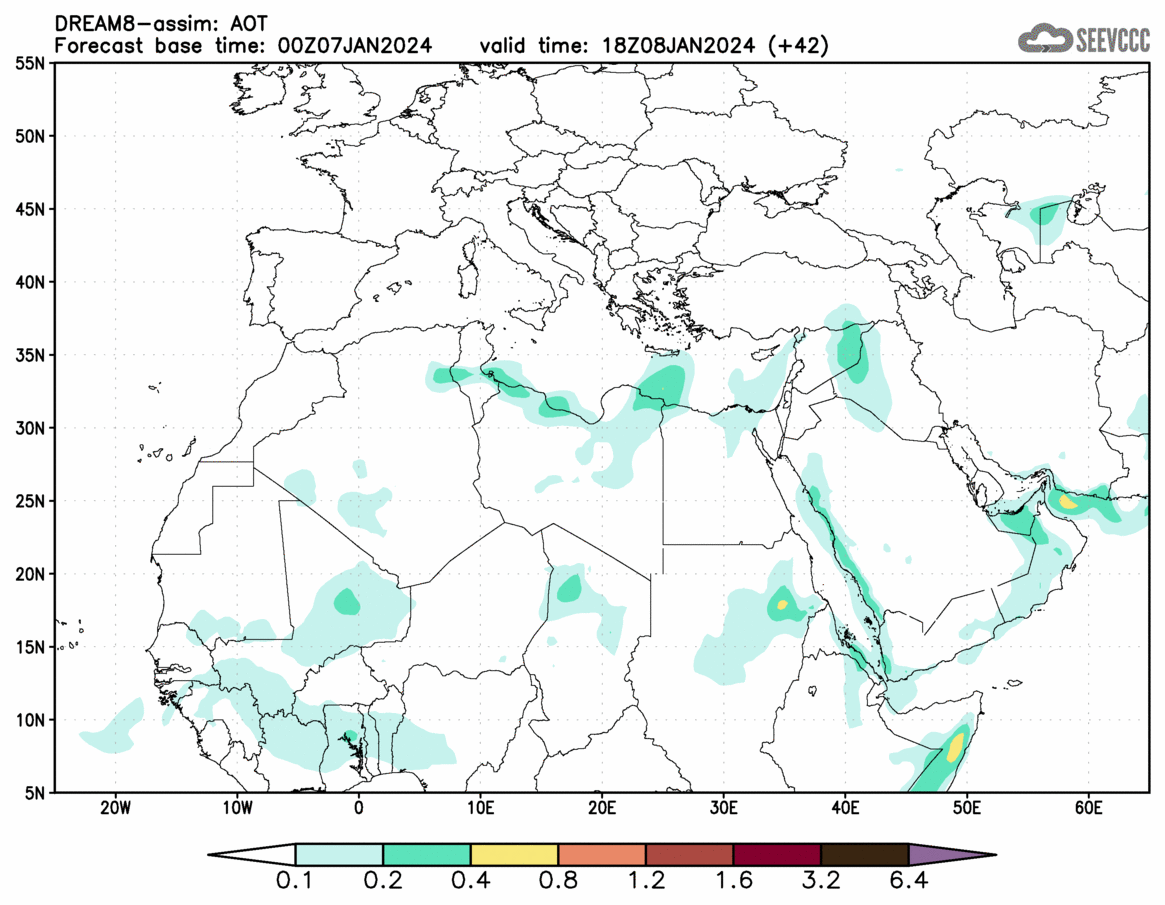Image resolution: width=1165 pixels, height=905 pixels.
Task: Click the '0.2' colorbar value label
Action: (x=383, y=881)
